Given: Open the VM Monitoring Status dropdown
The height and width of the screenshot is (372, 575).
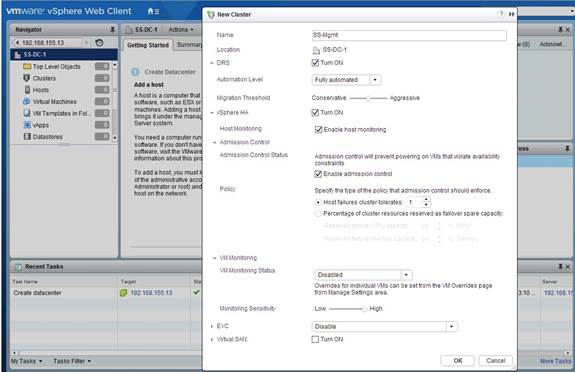Looking at the screenshot, I should (363, 275).
